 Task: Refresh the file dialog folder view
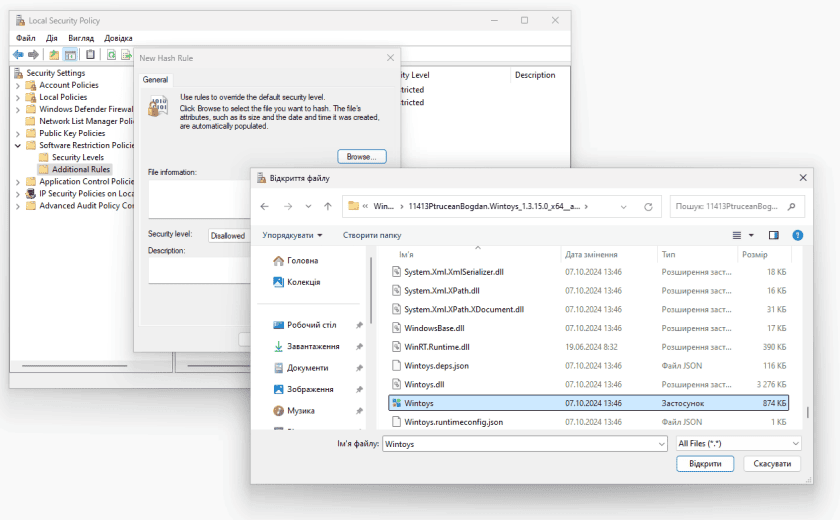click(648, 206)
